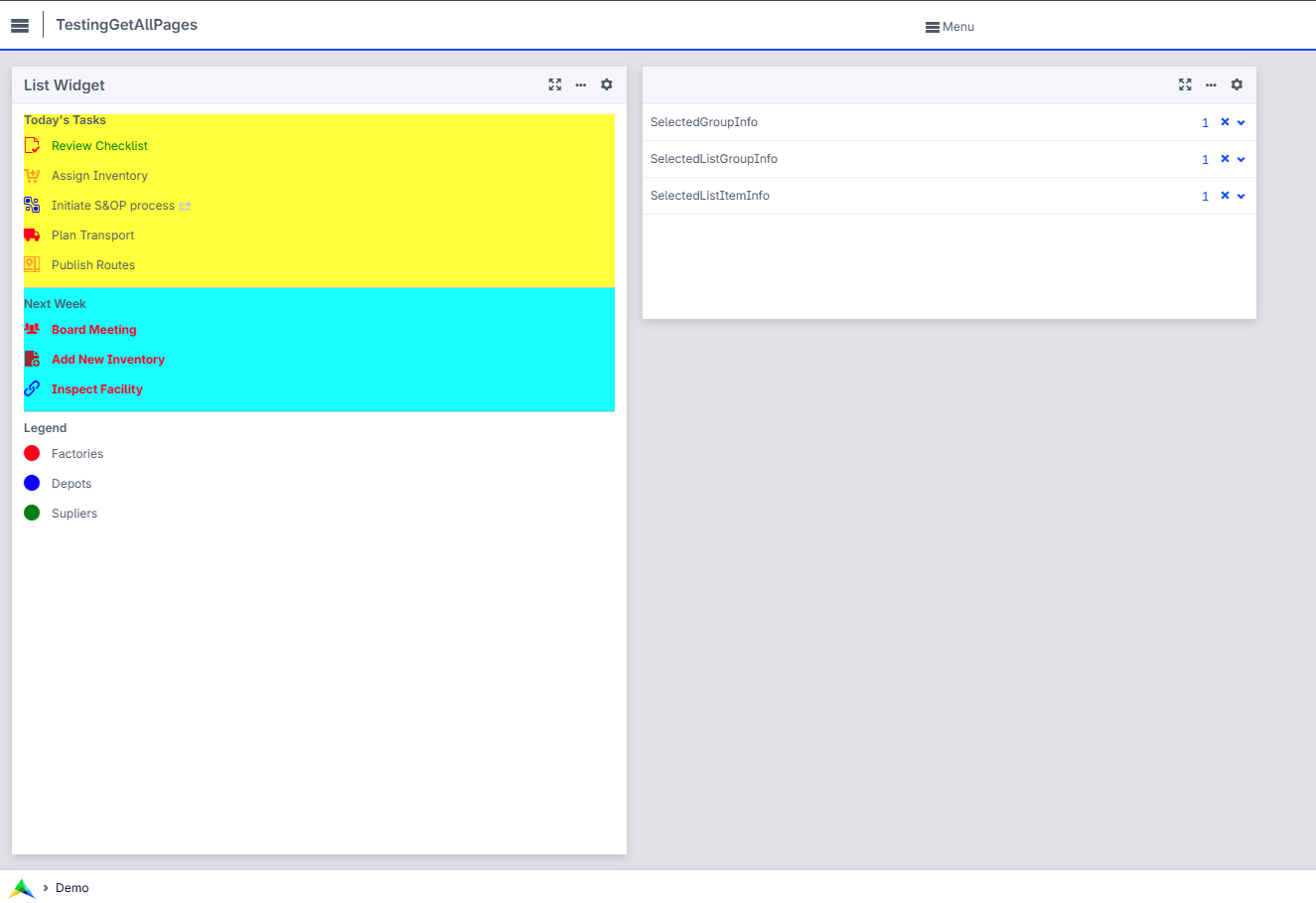Click the Inspect Facility link icon
Viewport: 1316px width, 903px height.
tap(32, 388)
